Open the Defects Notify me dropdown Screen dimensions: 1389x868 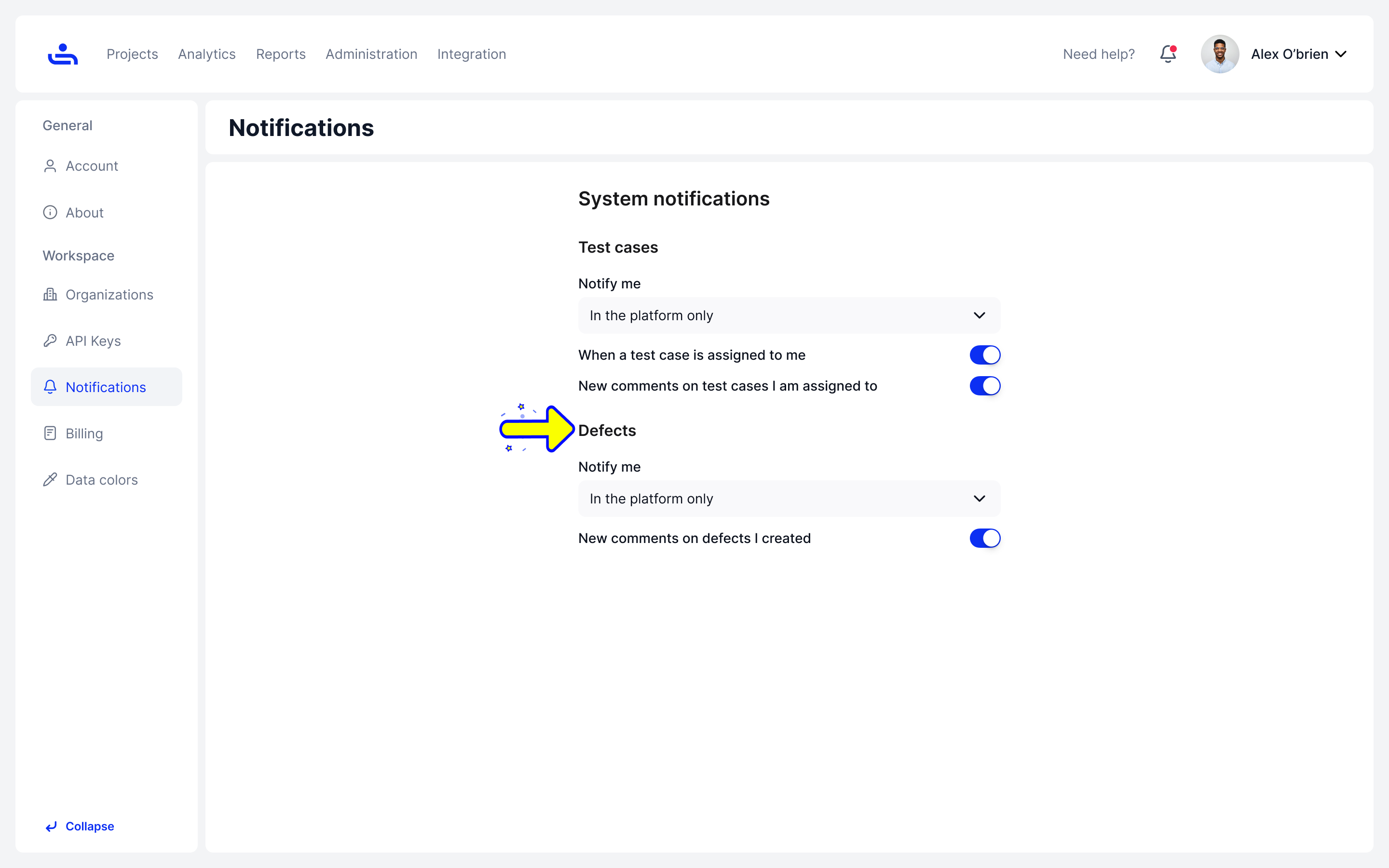point(789,498)
